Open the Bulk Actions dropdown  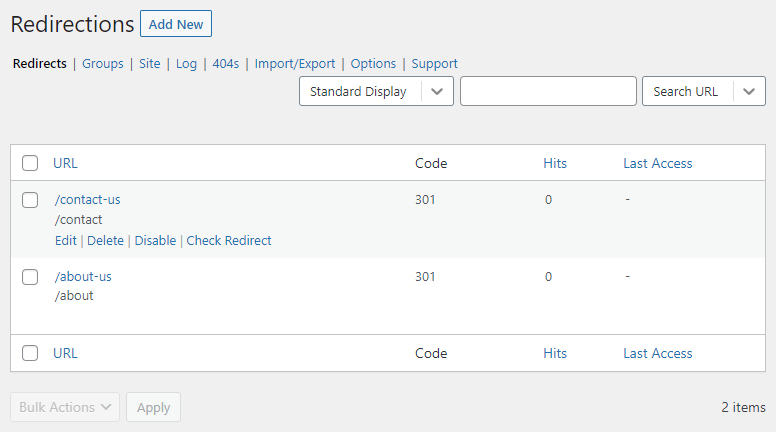point(65,407)
